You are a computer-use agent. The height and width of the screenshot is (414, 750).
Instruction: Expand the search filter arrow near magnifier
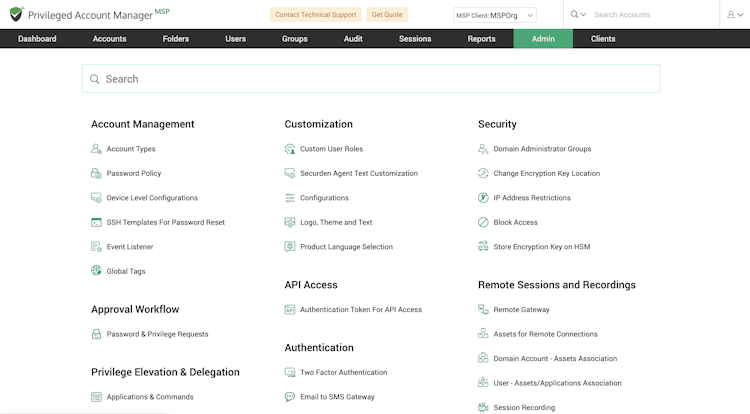(583, 14)
